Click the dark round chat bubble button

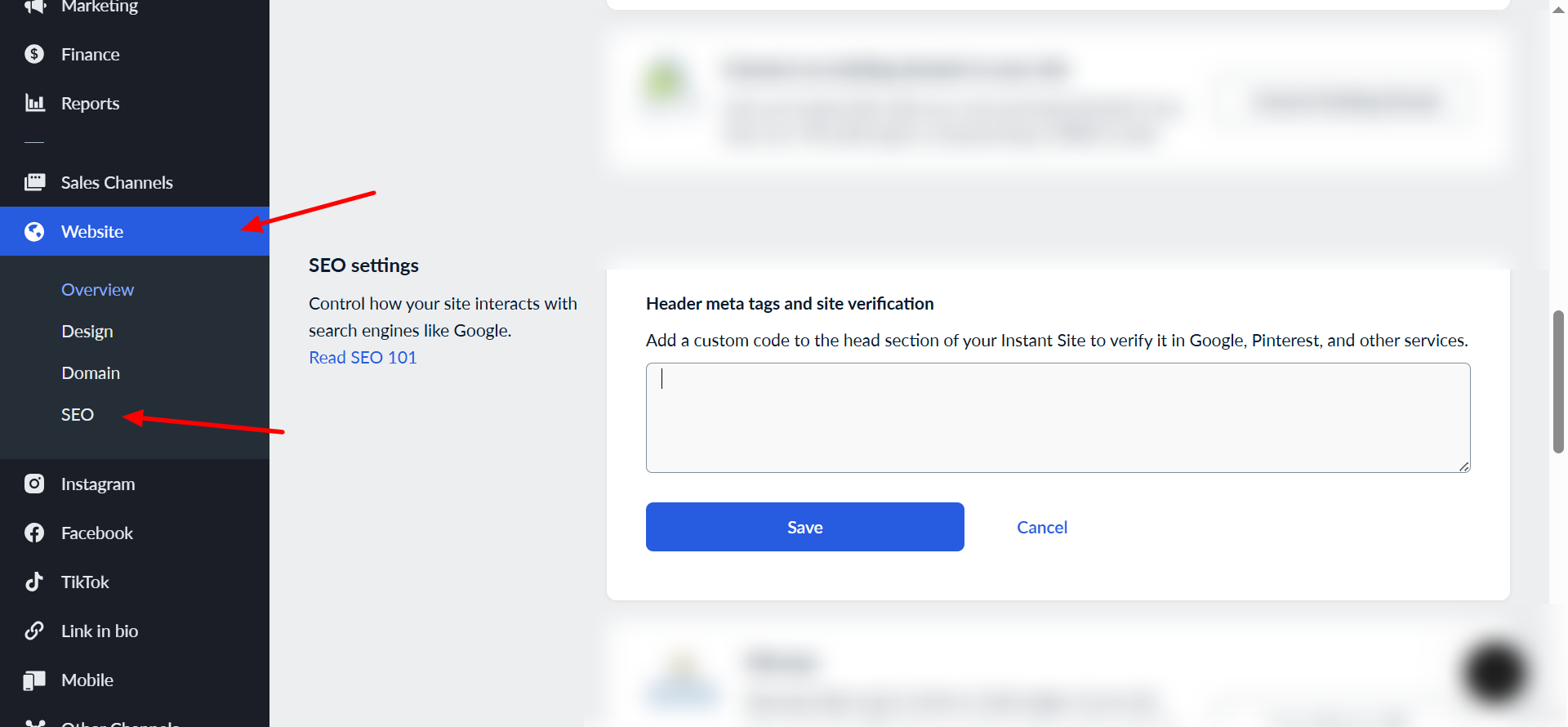(x=1494, y=674)
